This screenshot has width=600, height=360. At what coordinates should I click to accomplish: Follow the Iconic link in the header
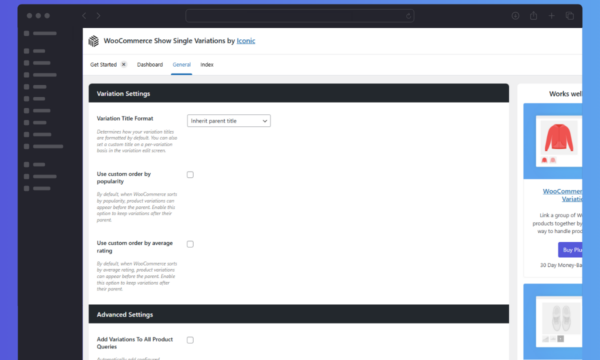point(246,41)
